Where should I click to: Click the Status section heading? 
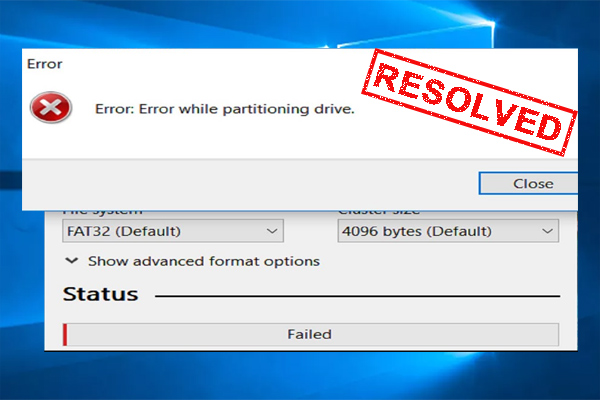100,294
